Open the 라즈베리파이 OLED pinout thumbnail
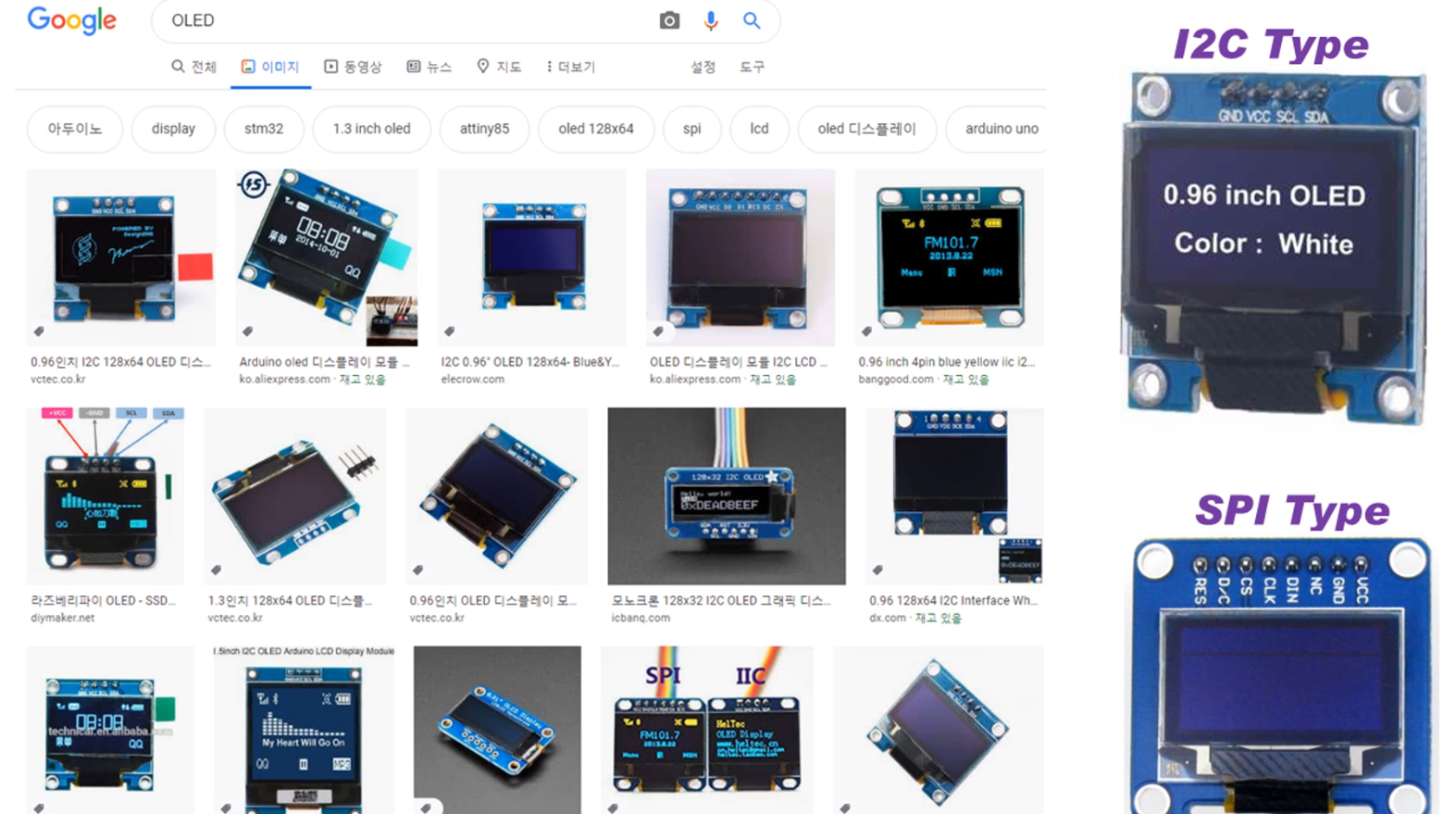1456x814 pixels. coord(106,495)
